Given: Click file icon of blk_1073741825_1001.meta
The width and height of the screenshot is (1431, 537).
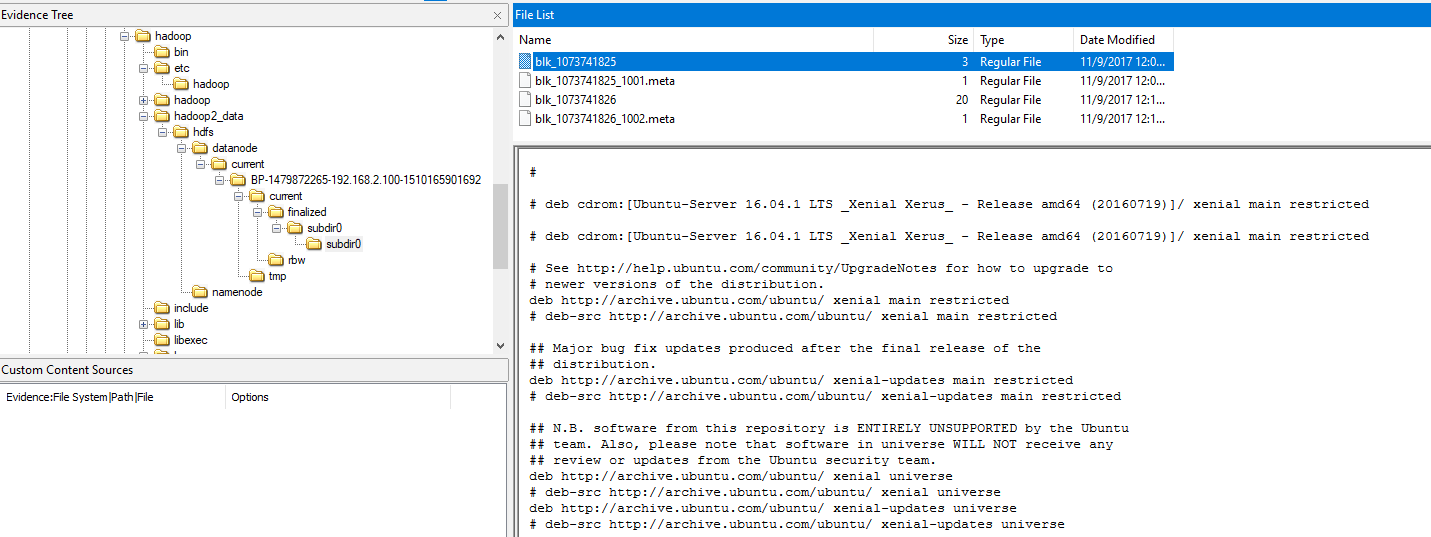Looking at the screenshot, I should pos(525,81).
